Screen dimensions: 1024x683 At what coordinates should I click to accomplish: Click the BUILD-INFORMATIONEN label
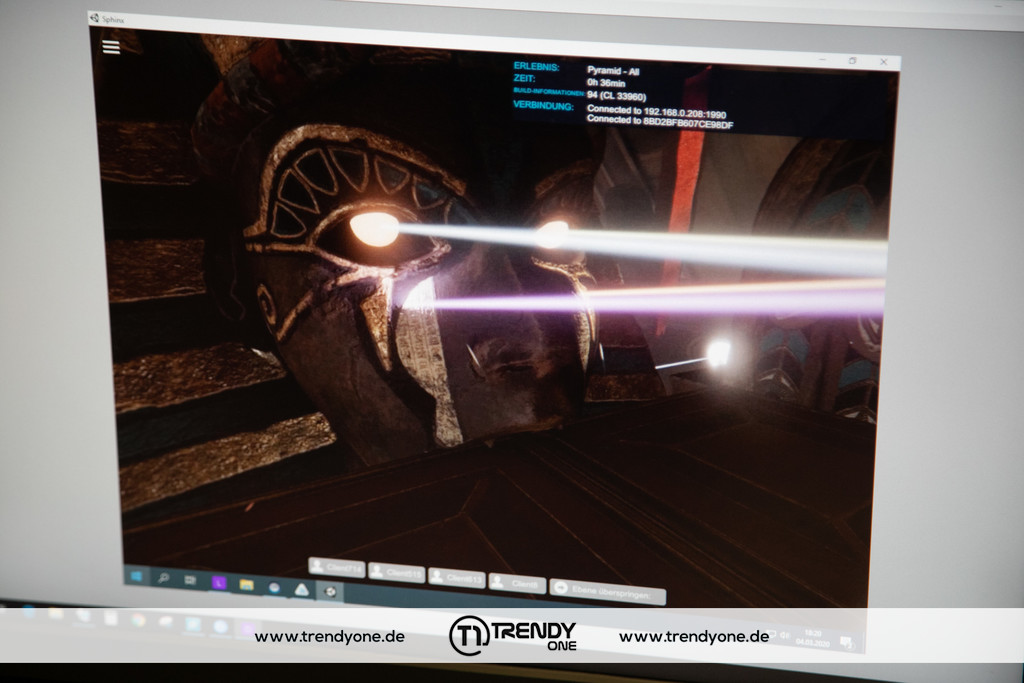pyautogui.click(x=549, y=92)
